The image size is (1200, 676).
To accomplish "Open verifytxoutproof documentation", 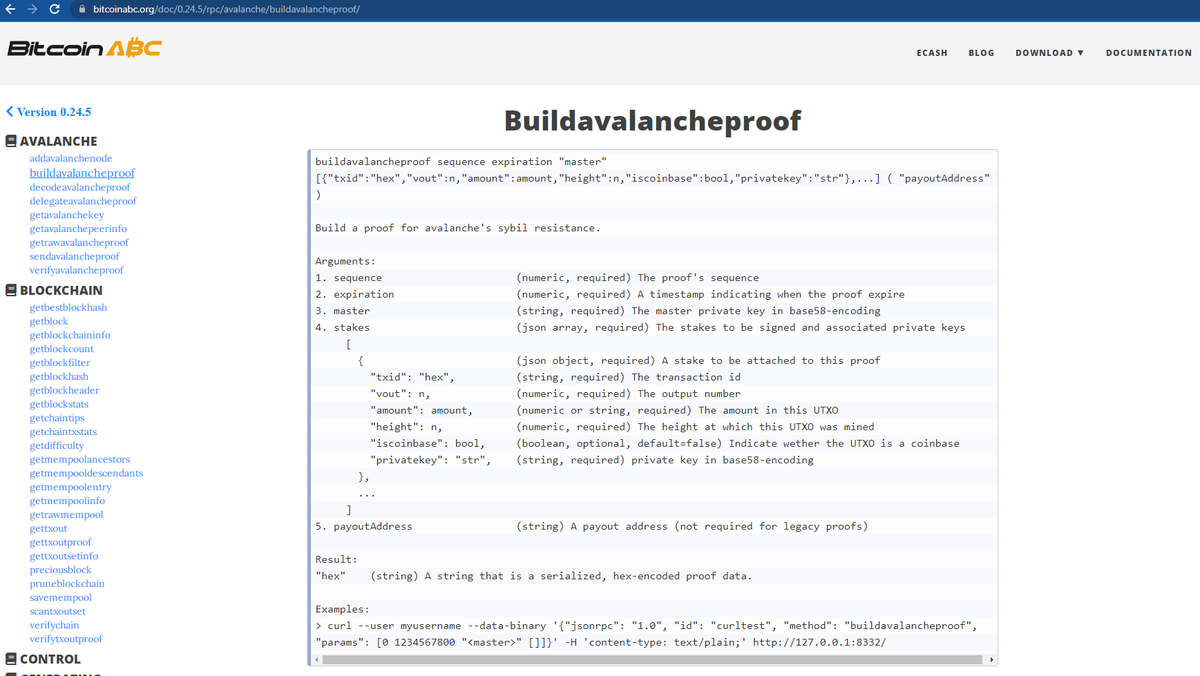I will [66, 639].
